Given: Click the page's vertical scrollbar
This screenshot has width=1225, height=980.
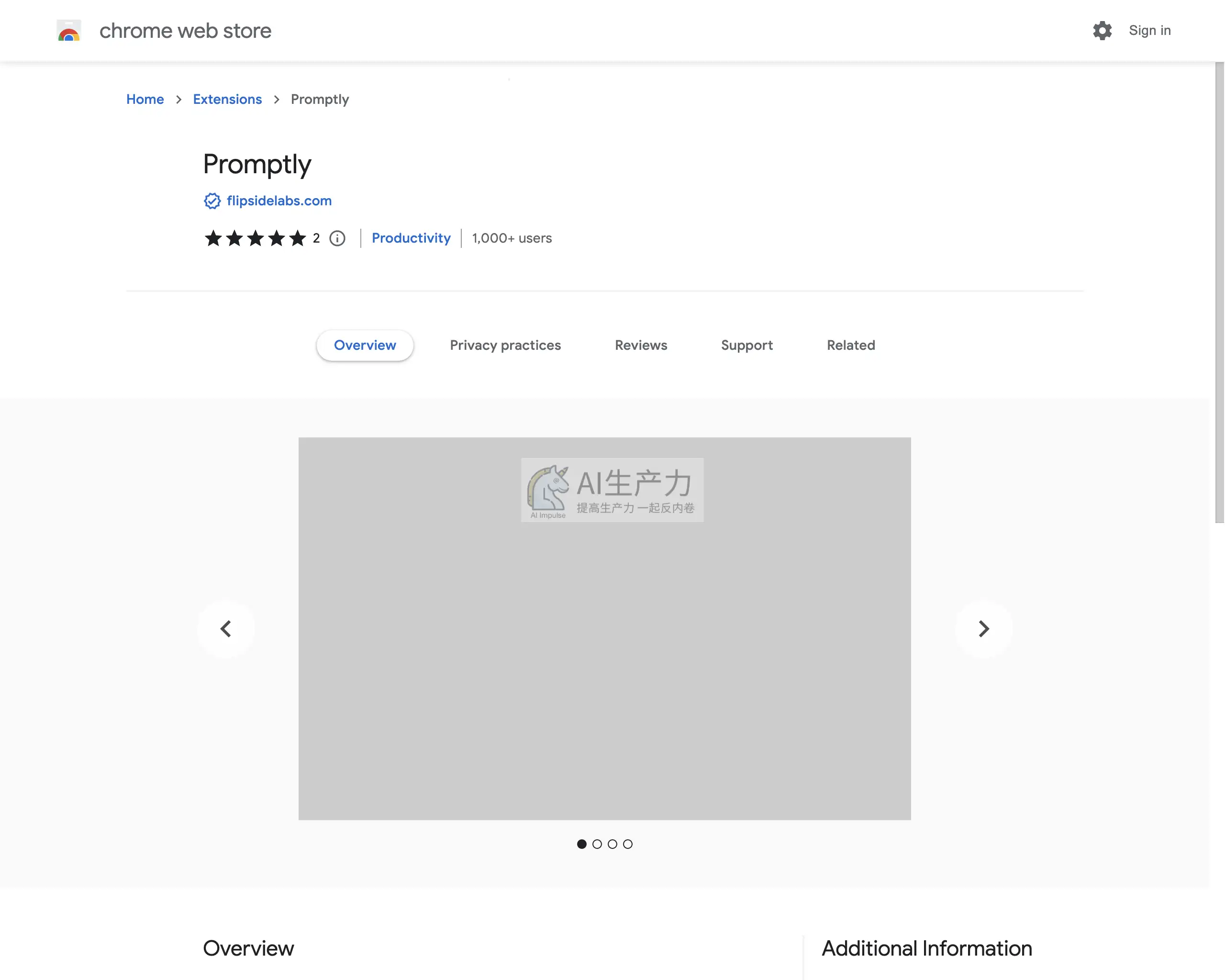Looking at the screenshot, I should coord(1219,292).
